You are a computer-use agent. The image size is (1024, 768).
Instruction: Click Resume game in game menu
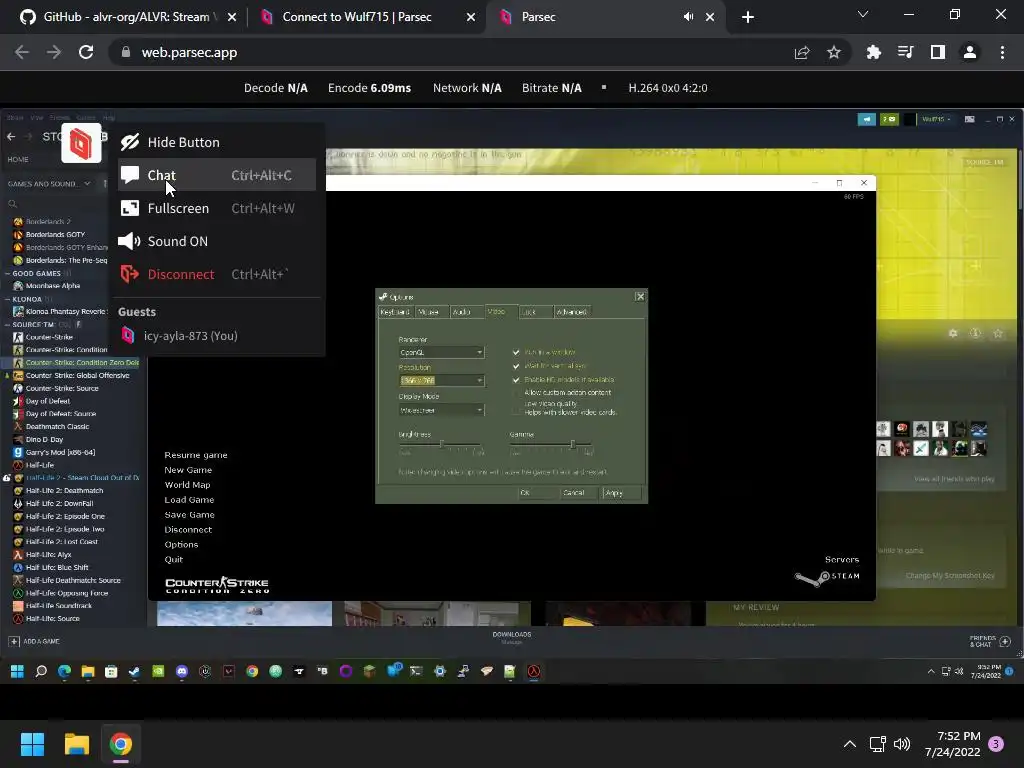pos(196,455)
